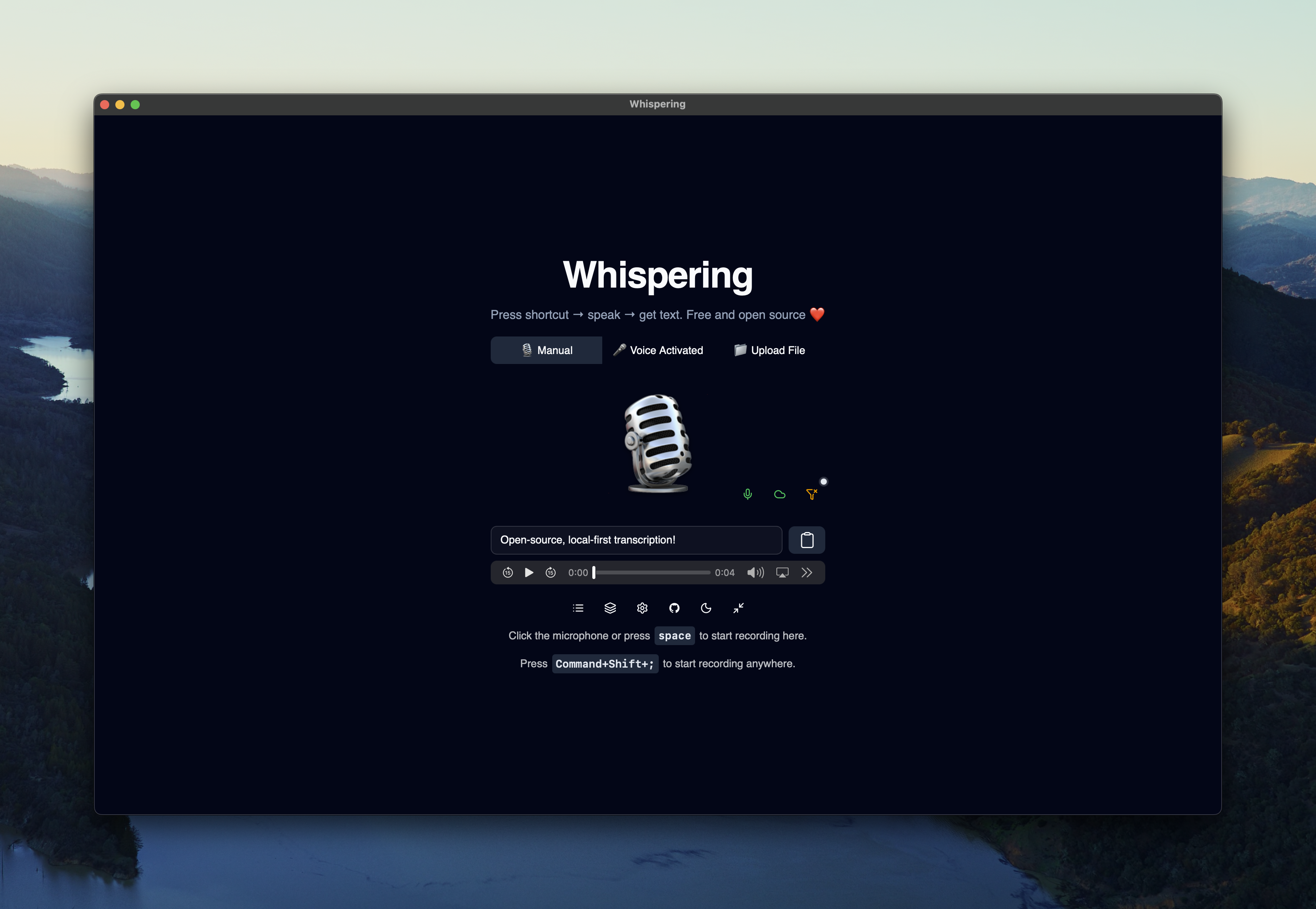Visit the GitHub repository icon
1316x909 pixels.
click(x=674, y=608)
